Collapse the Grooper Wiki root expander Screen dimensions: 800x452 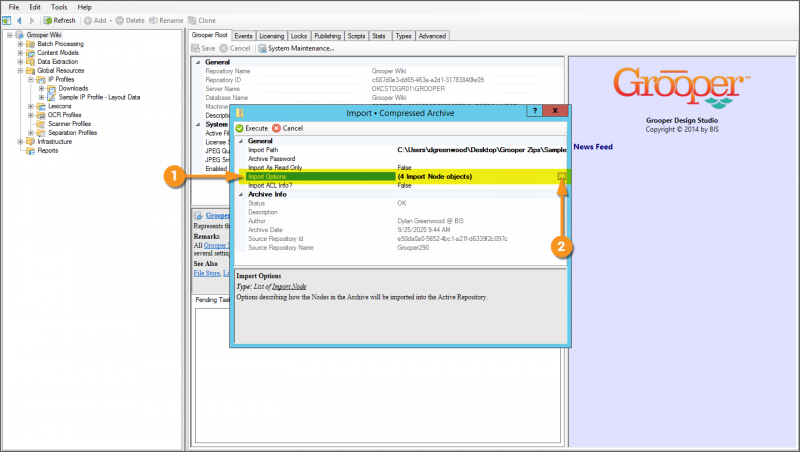(x=9, y=35)
